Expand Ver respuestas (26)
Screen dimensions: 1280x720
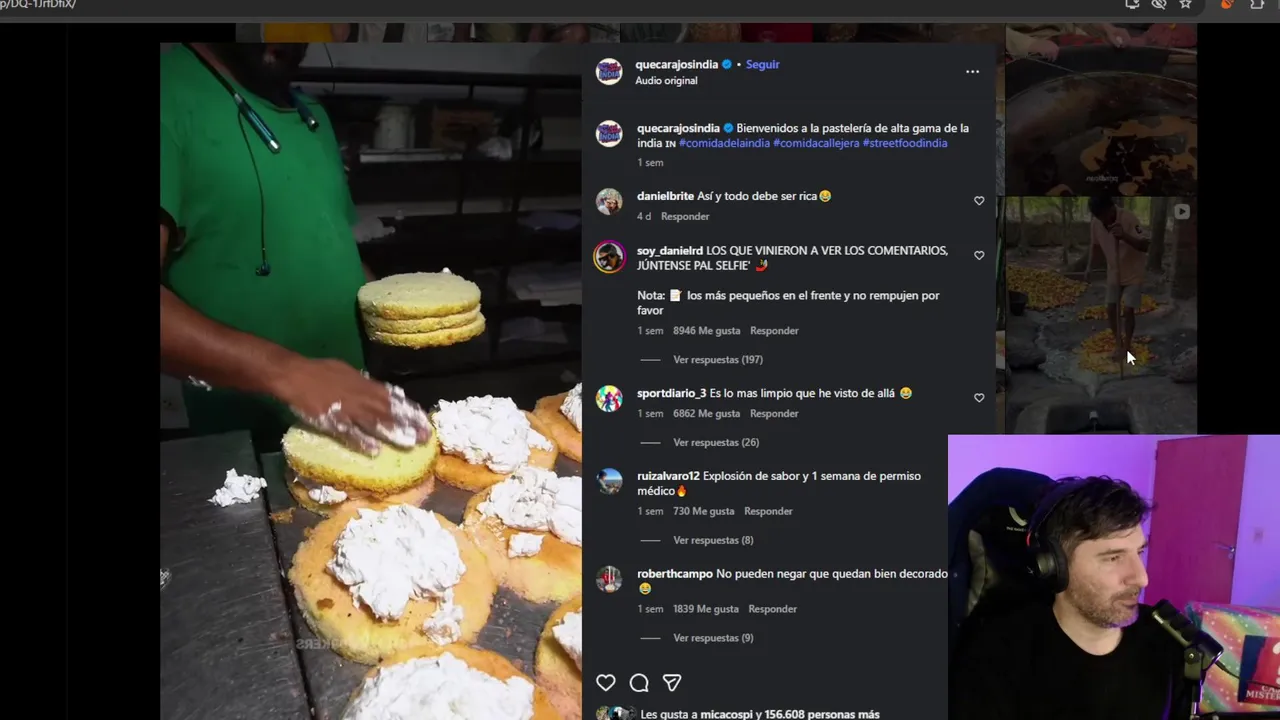pos(716,443)
